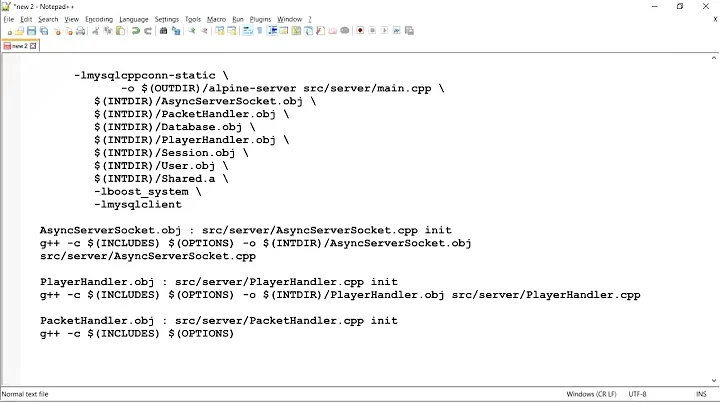
Task: Open the Run menu
Action: click(x=238, y=19)
